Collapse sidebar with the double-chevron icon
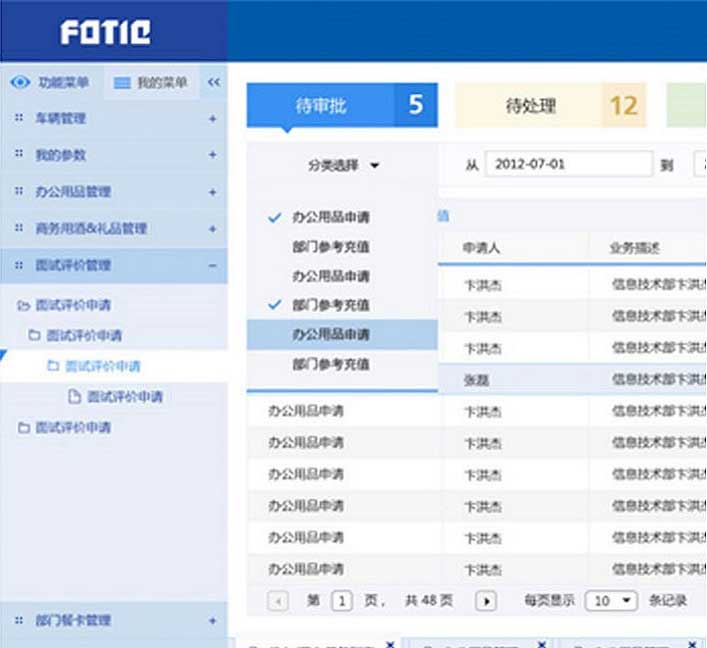The width and height of the screenshot is (707, 648). pyautogui.click(x=213, y=83)
